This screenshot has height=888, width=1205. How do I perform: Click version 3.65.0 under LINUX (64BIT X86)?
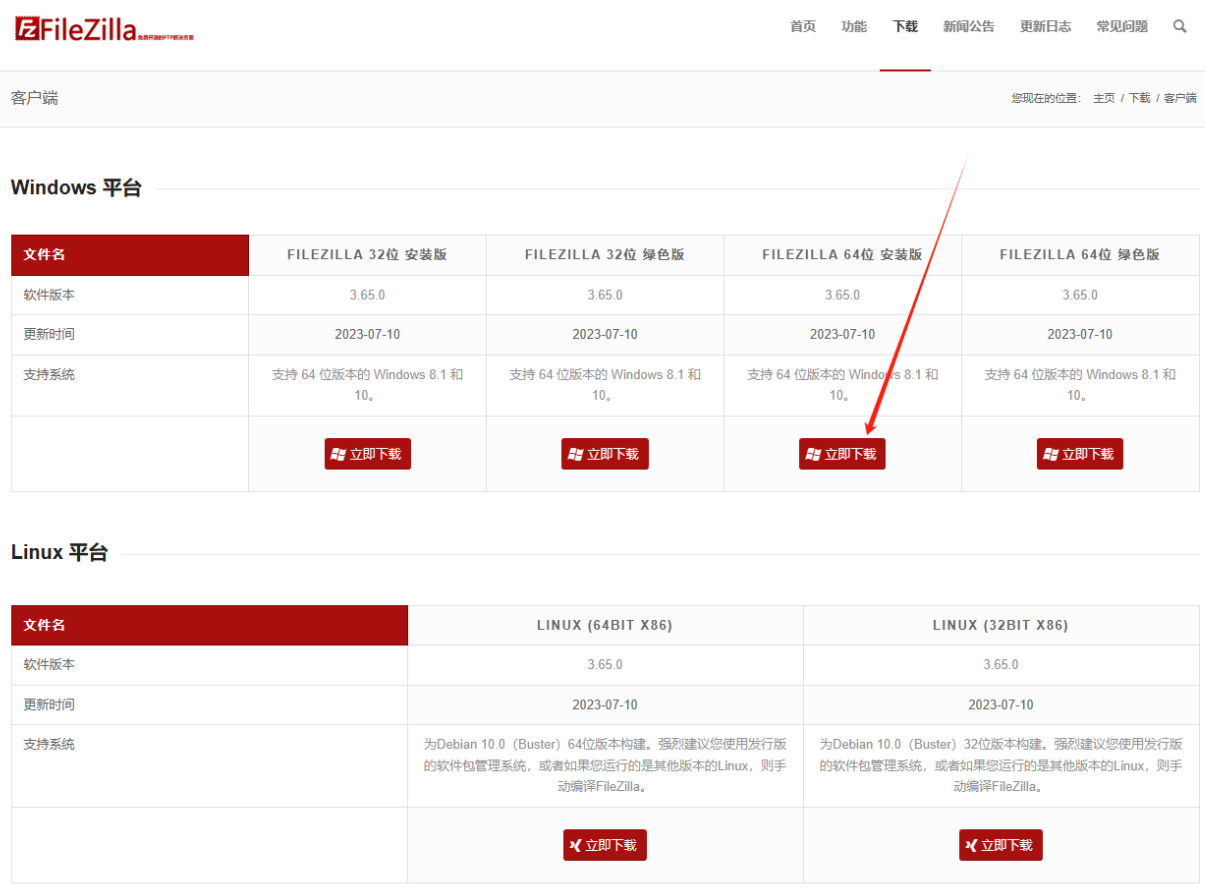click(605, 664)
